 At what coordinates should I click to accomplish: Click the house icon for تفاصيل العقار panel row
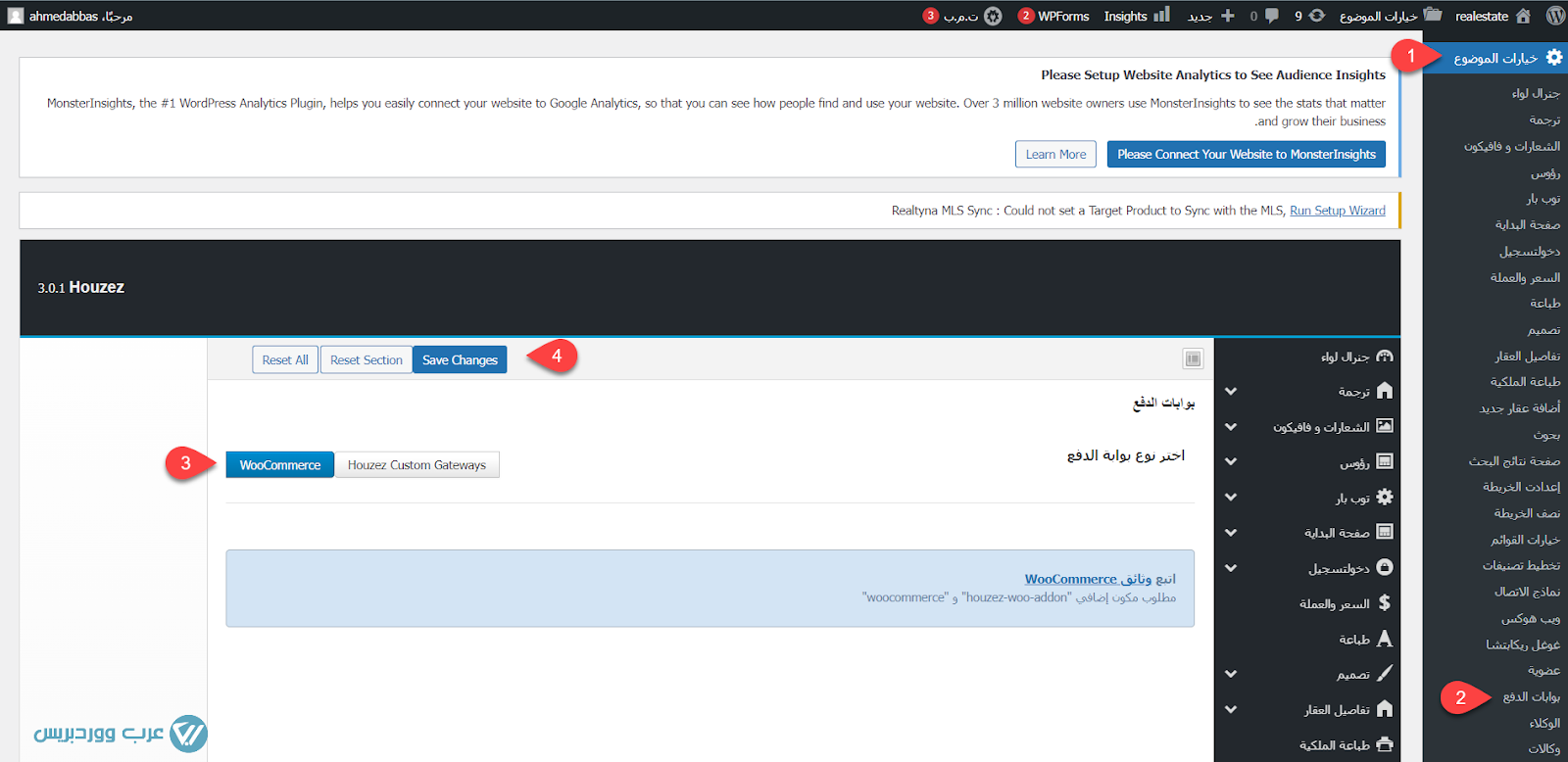[1385, 709]
